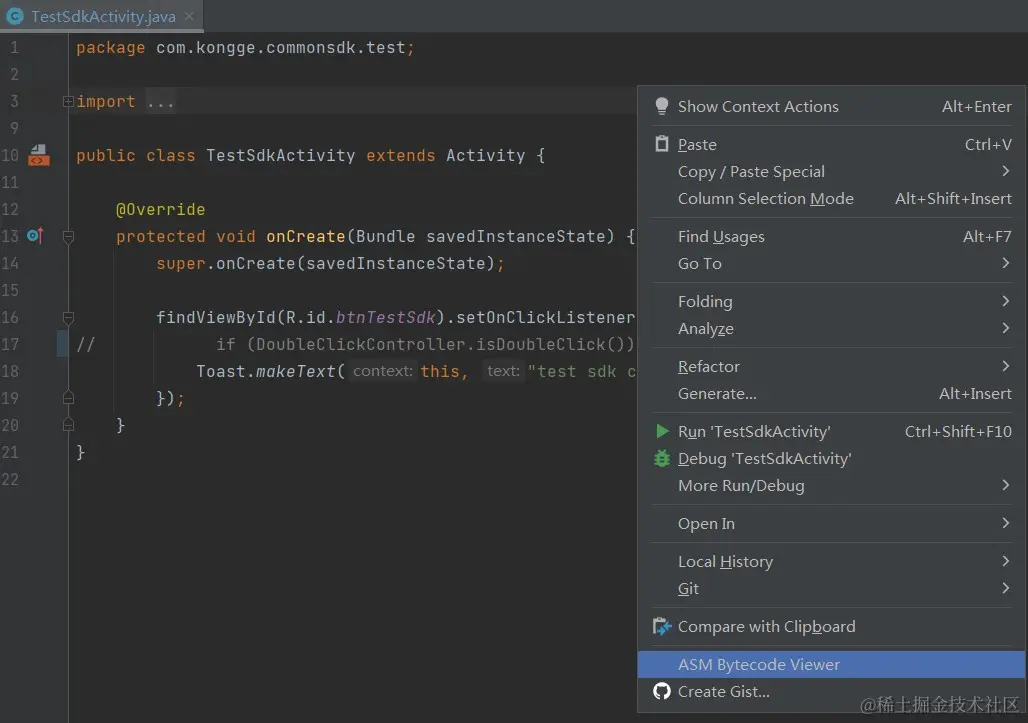Click the fold end marker on line 20
1028x723 pixels.
(68, 425)
